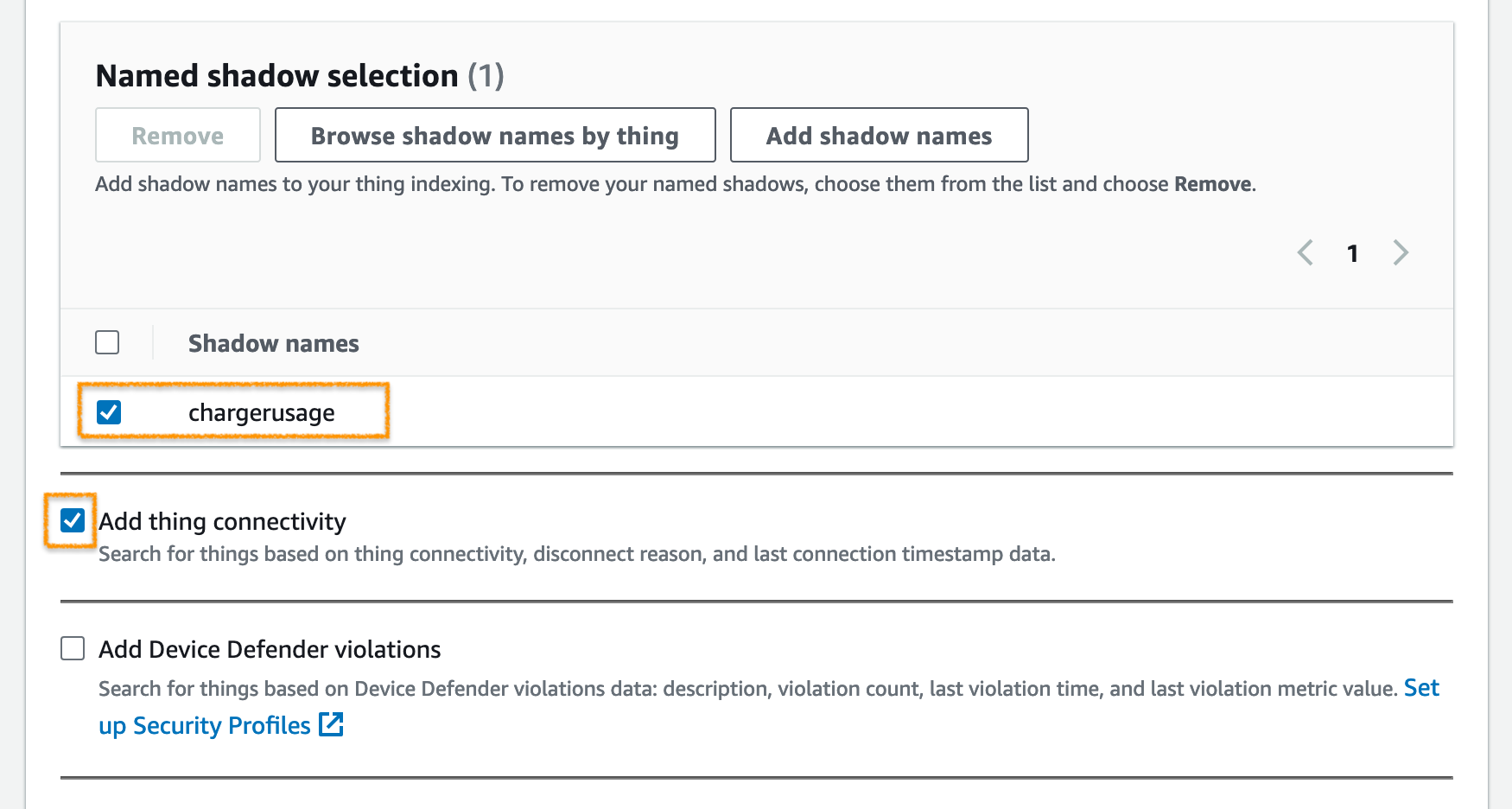Disable the Add thing connectivity checkbox
This screenshot has height=809, width=1512.
[x=73, y=520]
